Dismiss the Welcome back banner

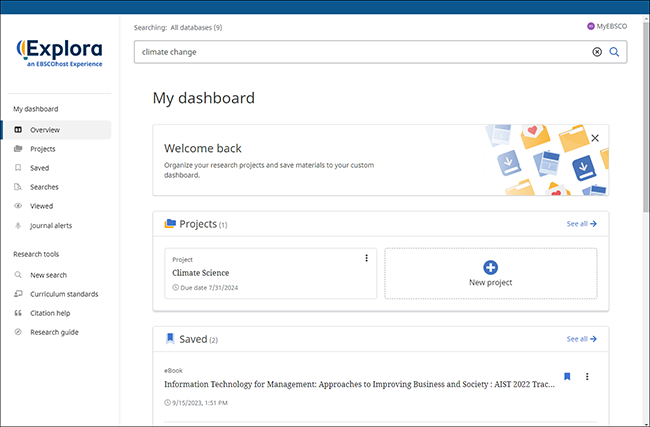(595, 138)
